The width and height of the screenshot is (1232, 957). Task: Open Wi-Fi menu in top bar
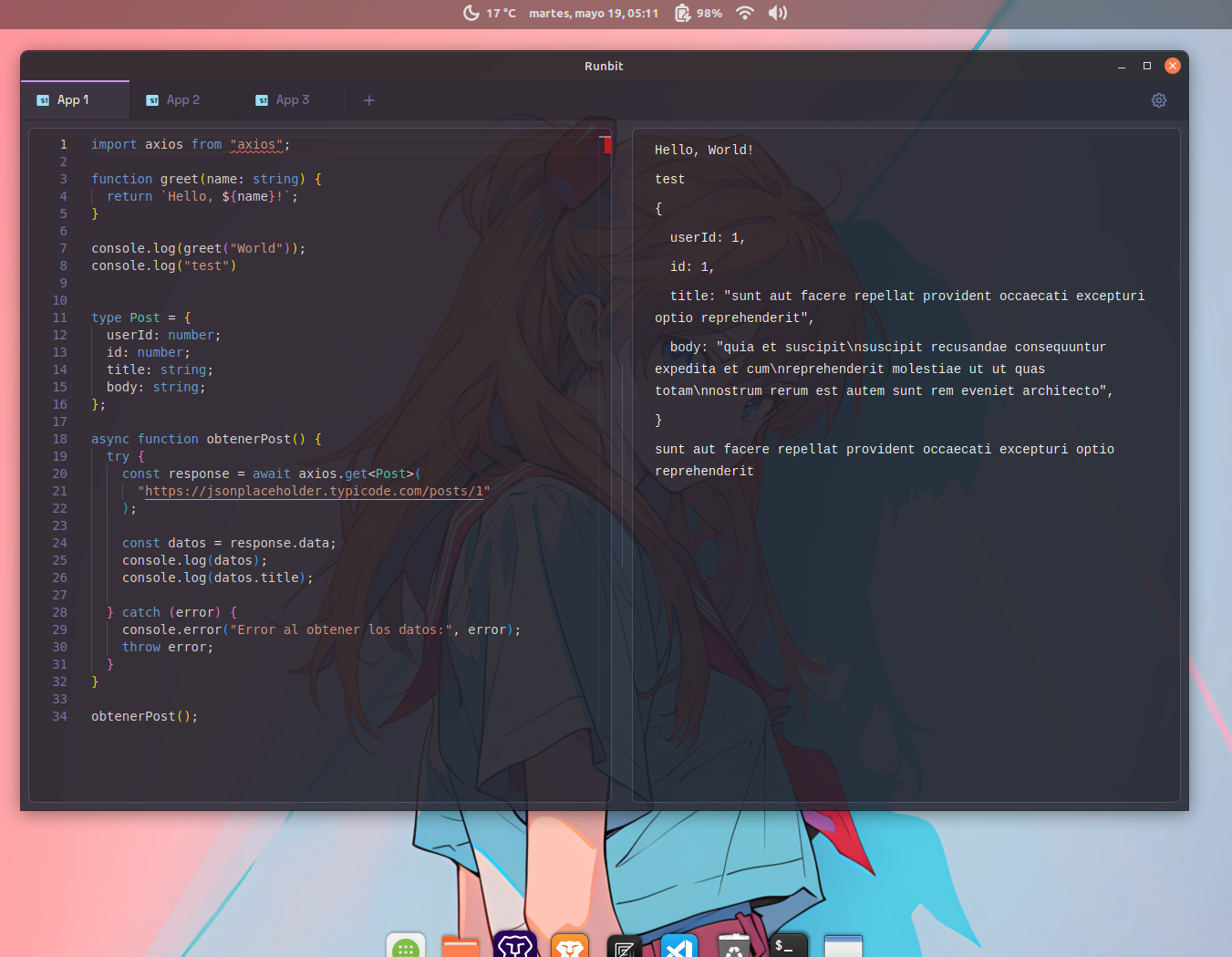(x=745, y=13)
